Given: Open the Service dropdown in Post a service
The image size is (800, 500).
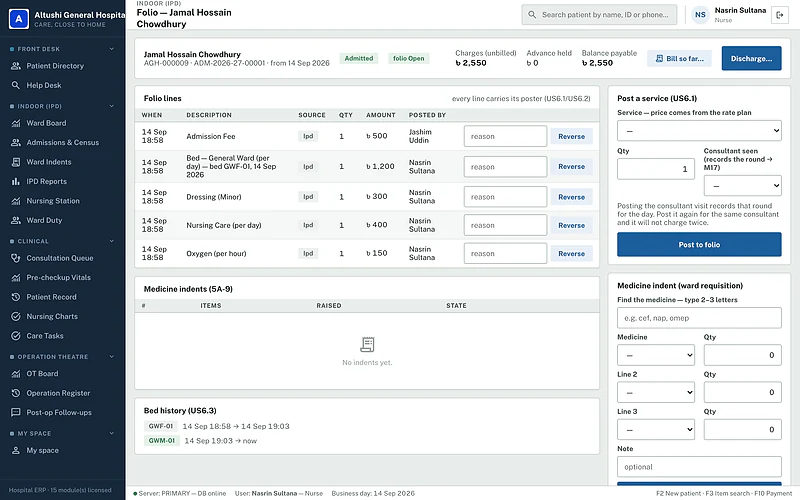Looking at the screenshot, I should pos(699,131).
